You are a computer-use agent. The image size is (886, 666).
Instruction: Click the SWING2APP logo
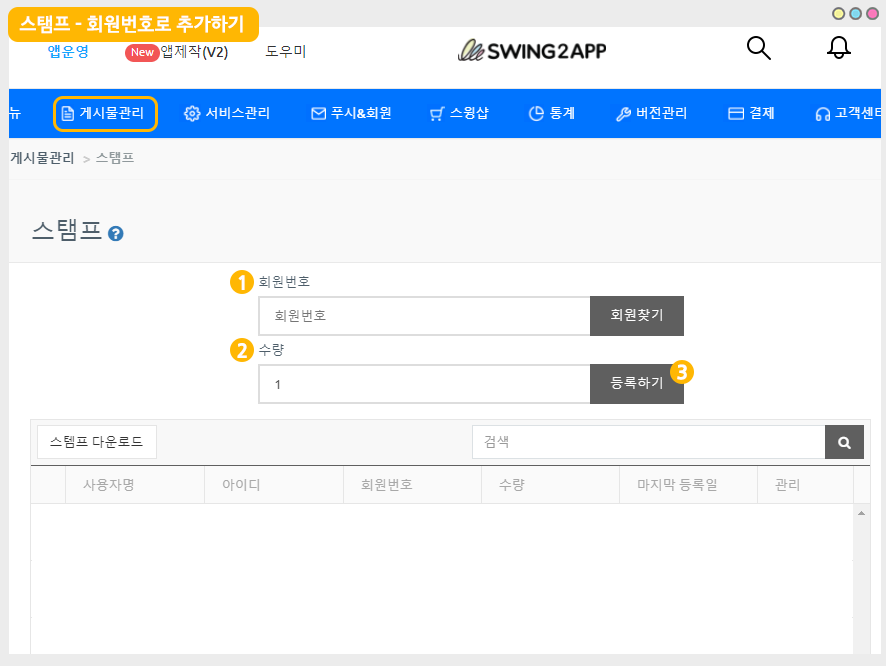[x=532, y=51]
